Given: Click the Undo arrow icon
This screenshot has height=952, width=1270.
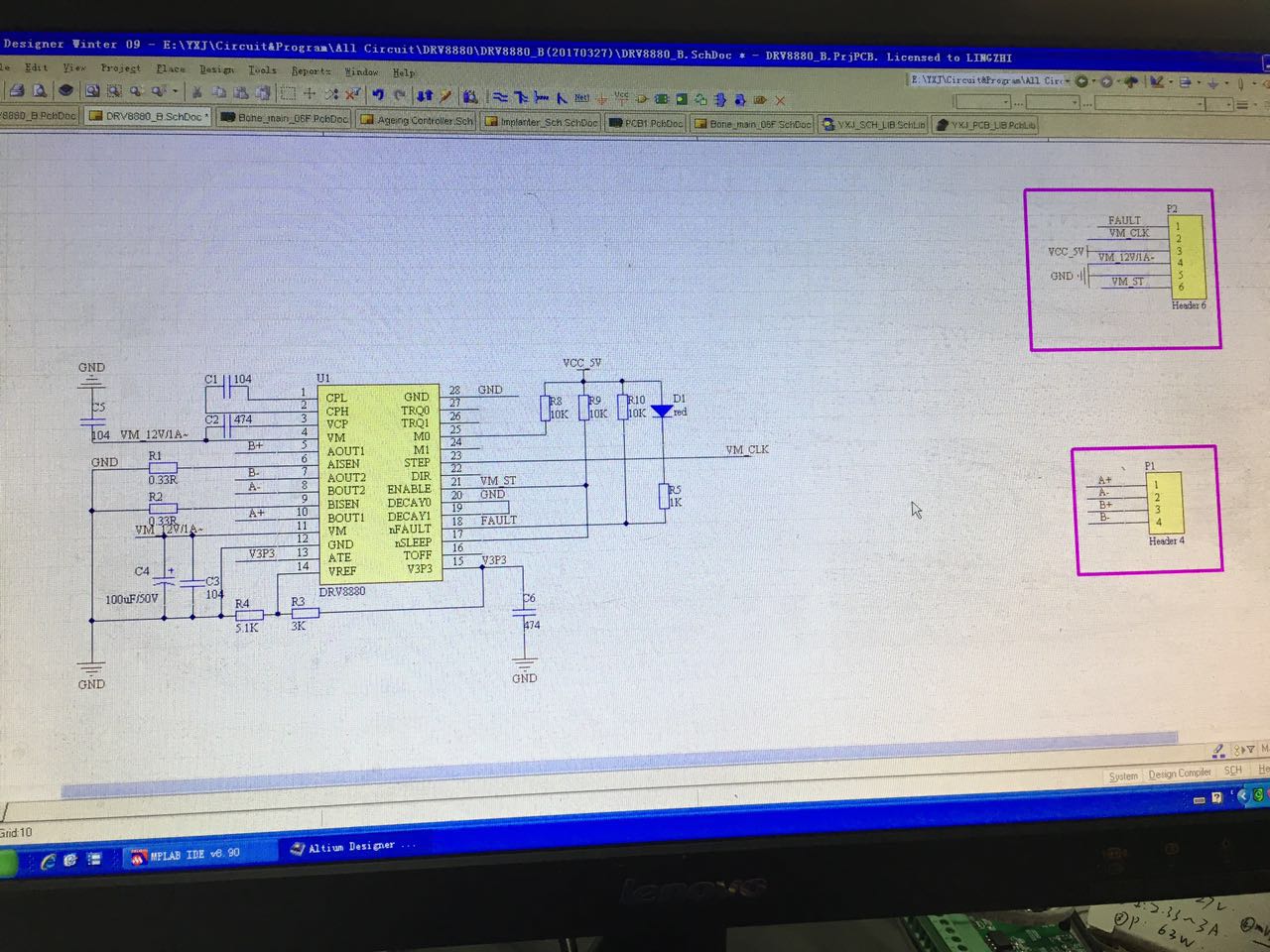Looking at the screenshot, I should (x=378, y=94).
